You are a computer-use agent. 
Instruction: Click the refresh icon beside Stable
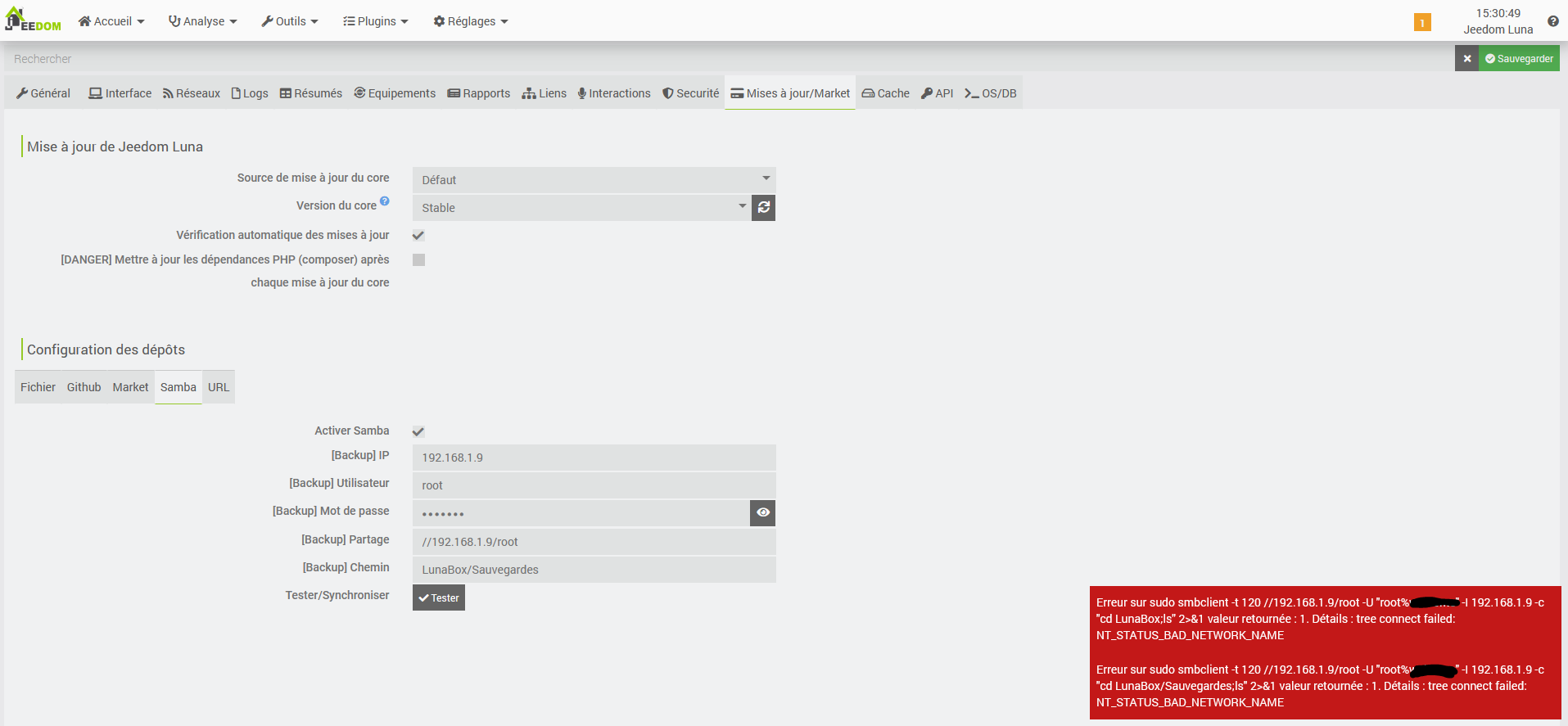763,208
